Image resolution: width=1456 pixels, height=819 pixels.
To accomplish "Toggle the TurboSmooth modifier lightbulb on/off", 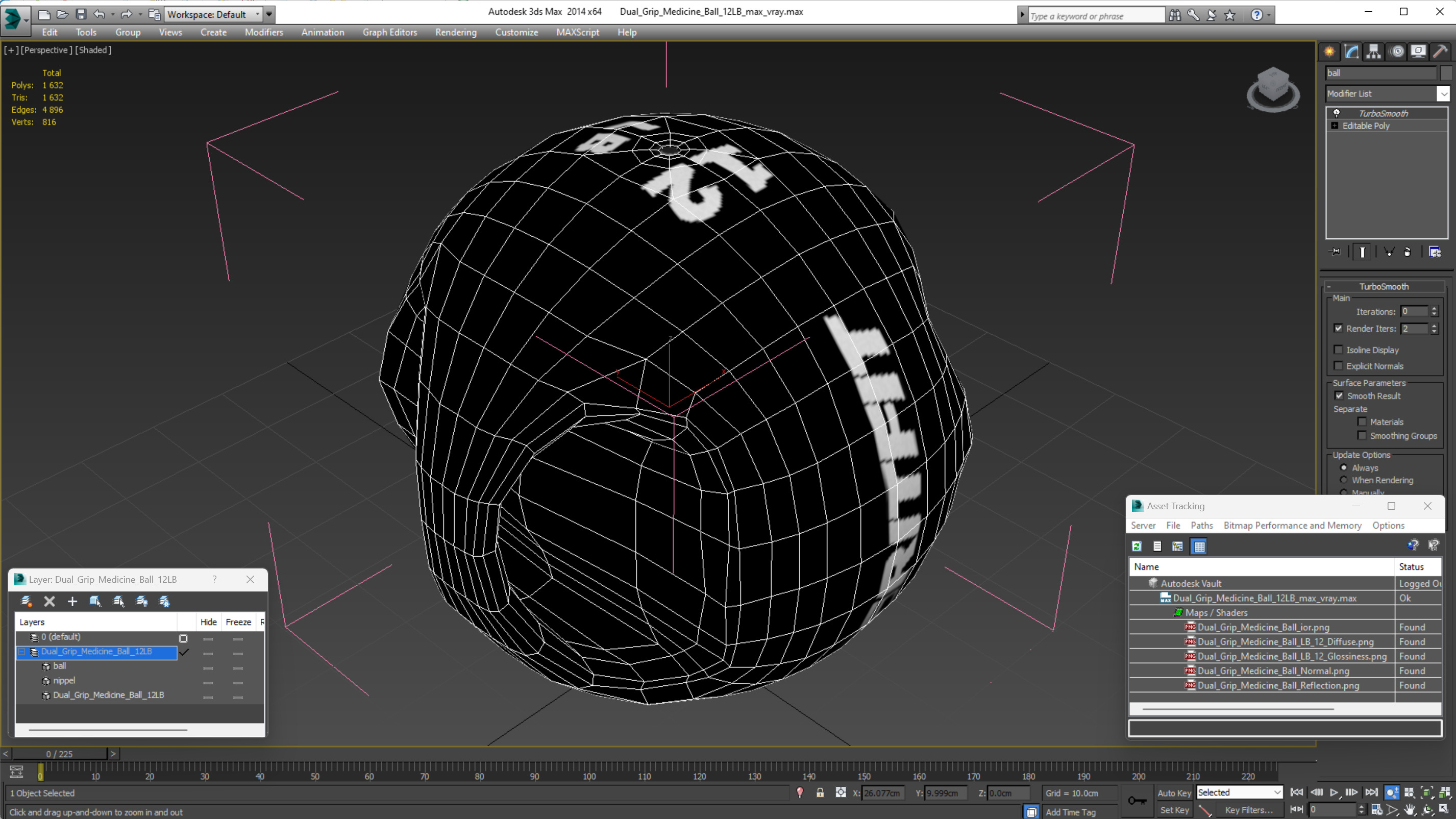I will (x=1336, y=113).
